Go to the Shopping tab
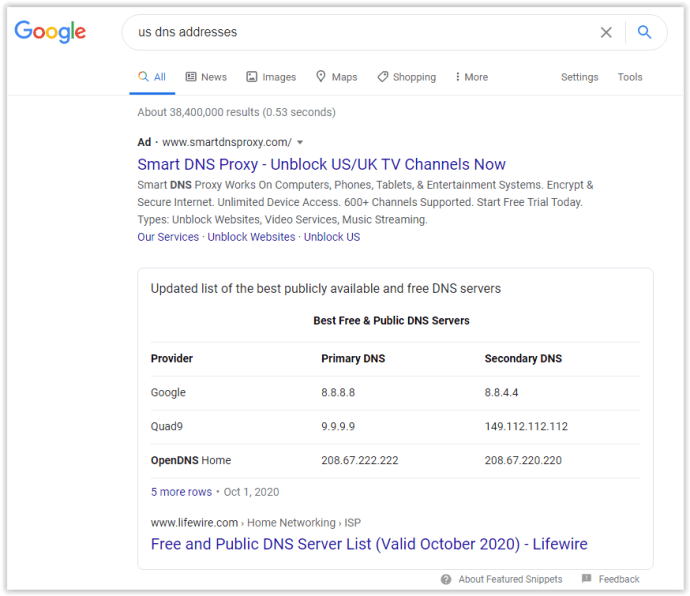Screen dimensions: 690x596 (x=406, y=77)
